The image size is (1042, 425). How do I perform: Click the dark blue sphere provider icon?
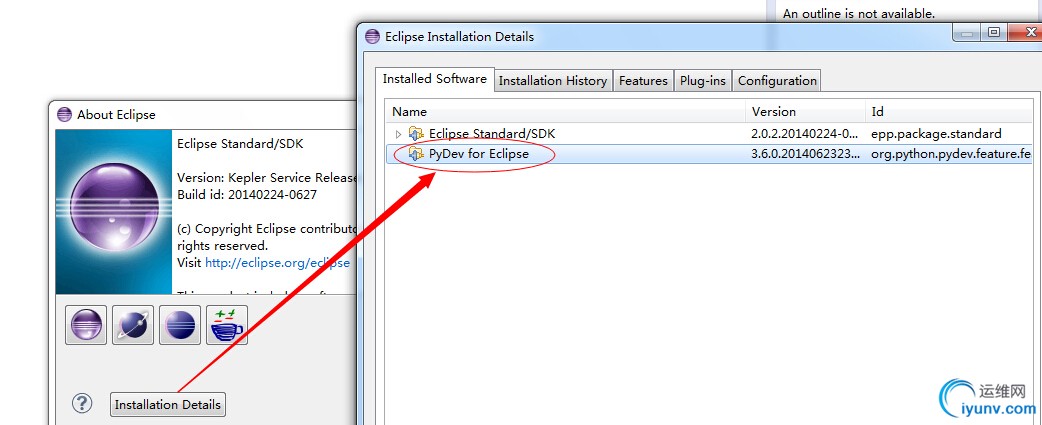tap(179, 325)
